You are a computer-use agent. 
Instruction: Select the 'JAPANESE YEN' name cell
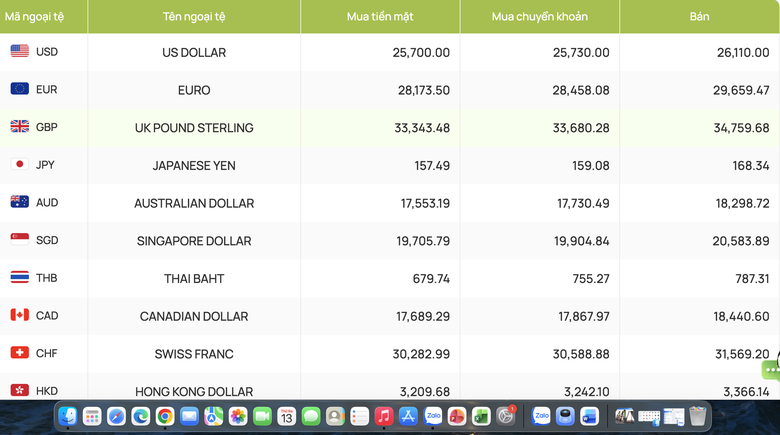tap(194, 166)
